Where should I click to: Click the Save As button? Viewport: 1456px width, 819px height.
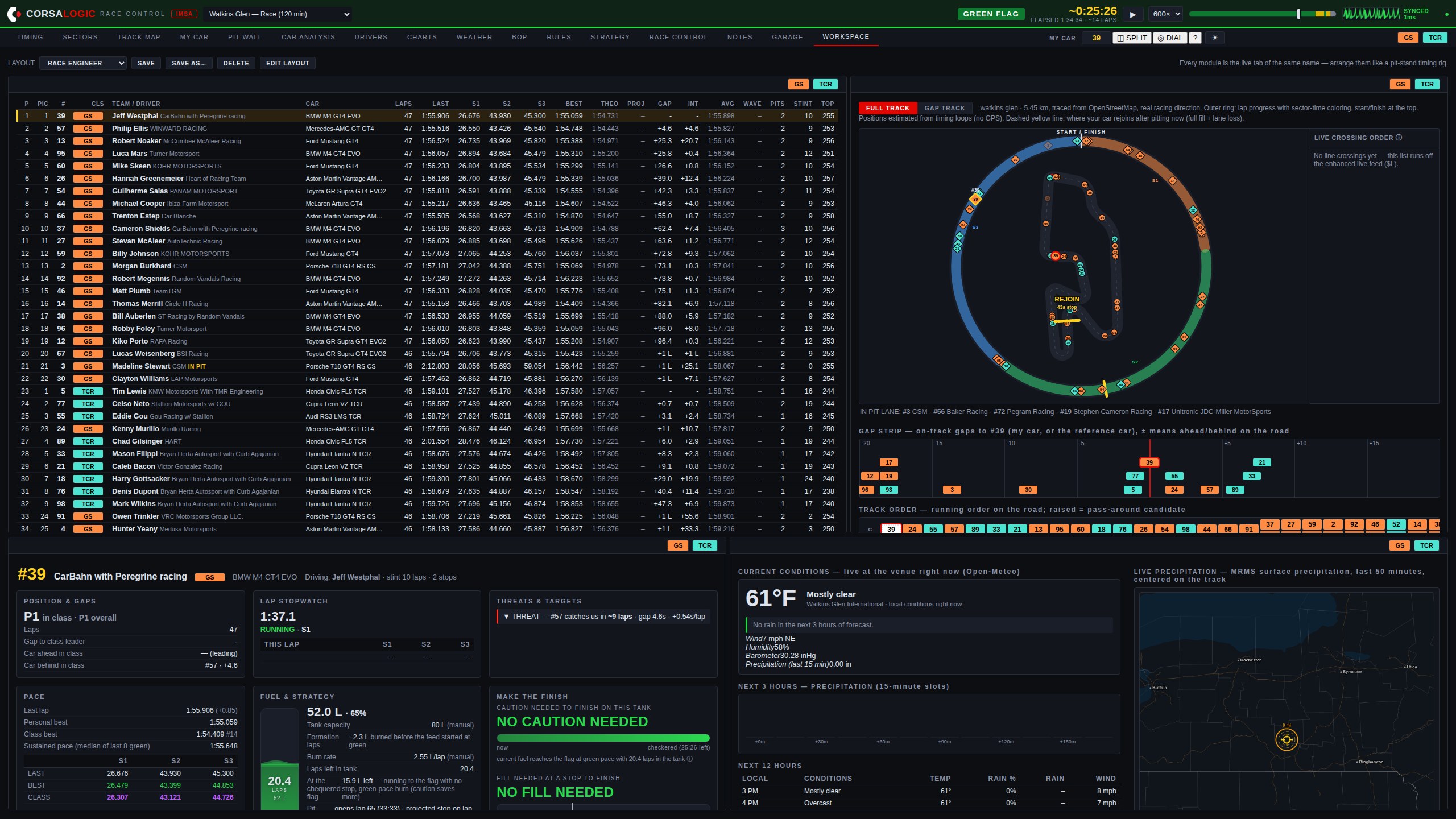pyautogui.click(x=189, y=63)
